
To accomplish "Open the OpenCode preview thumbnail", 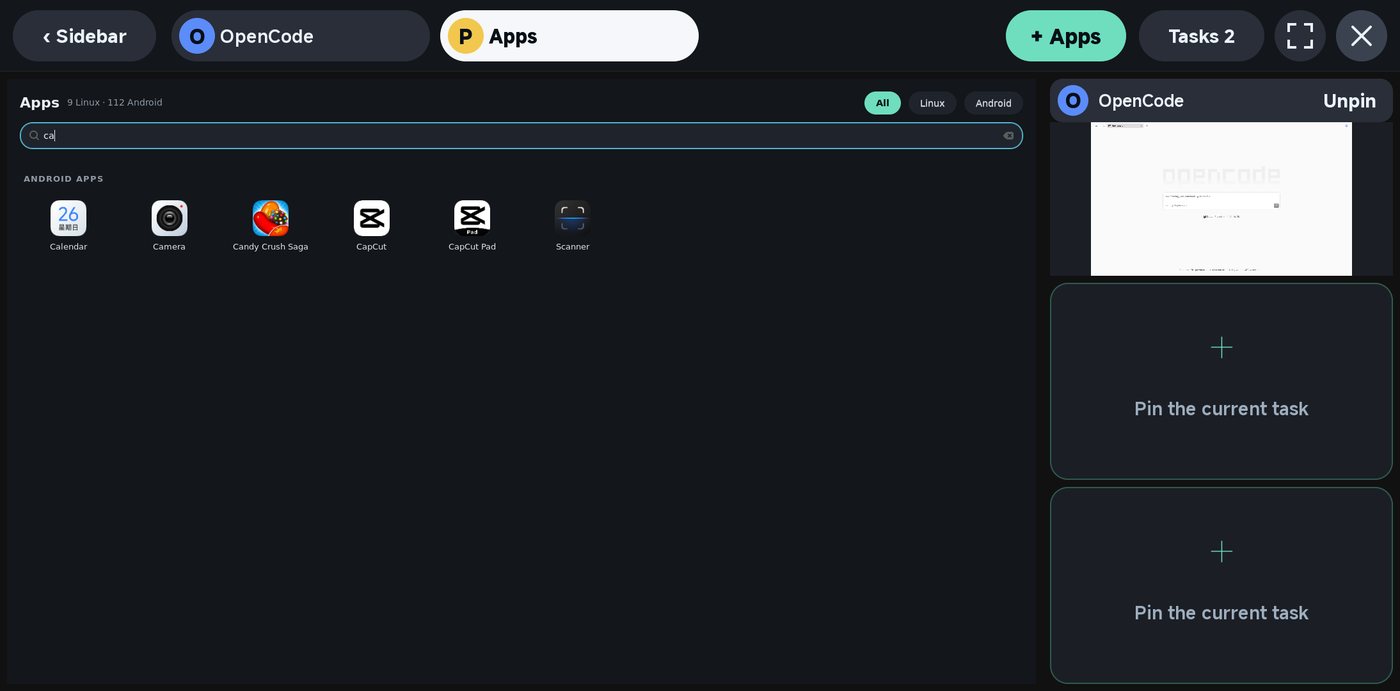I will 1221,199.
